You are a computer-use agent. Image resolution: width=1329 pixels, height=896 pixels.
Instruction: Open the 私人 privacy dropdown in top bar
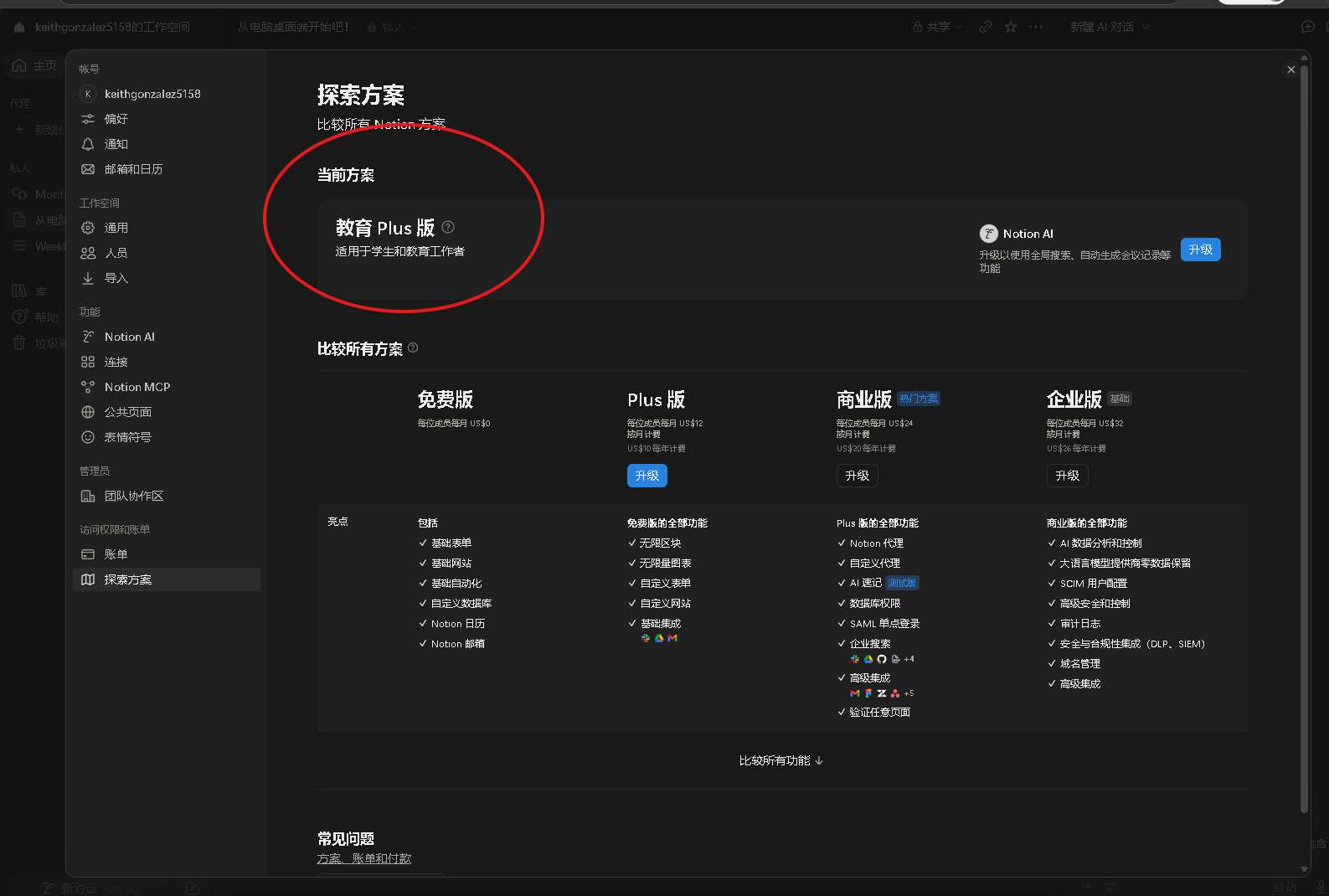[393, 27]
